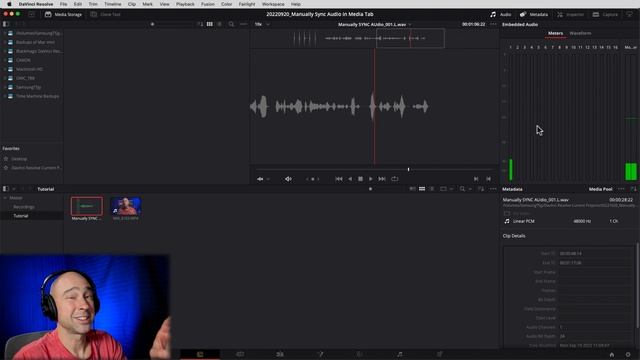Screen dimensions: 640x360
Task: Expand the CANON volume
Action: 5,60
